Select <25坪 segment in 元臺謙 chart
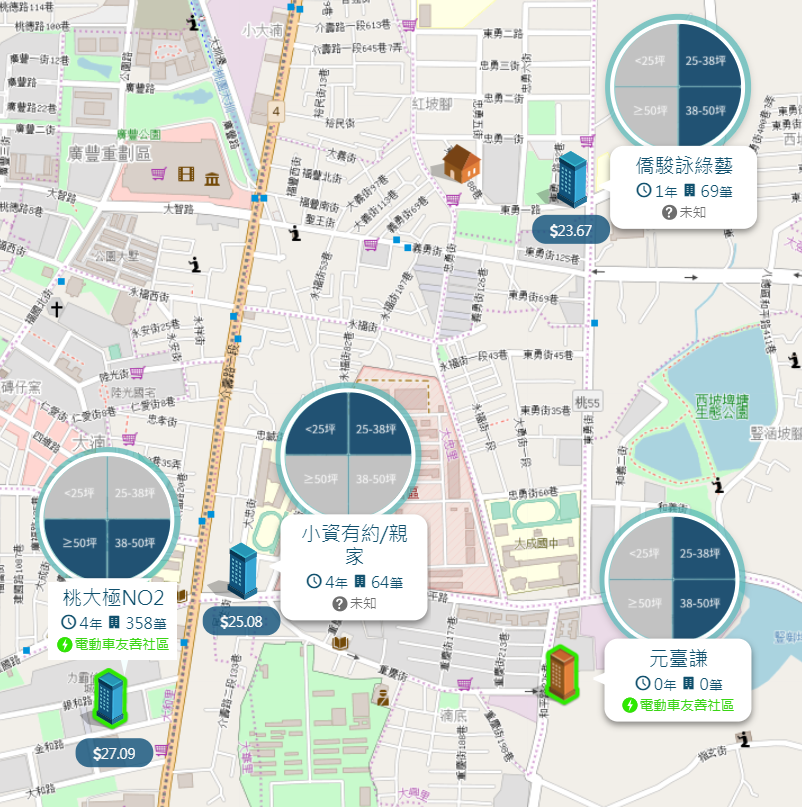The width and height of the screenshot is (802, 807). 641,549
